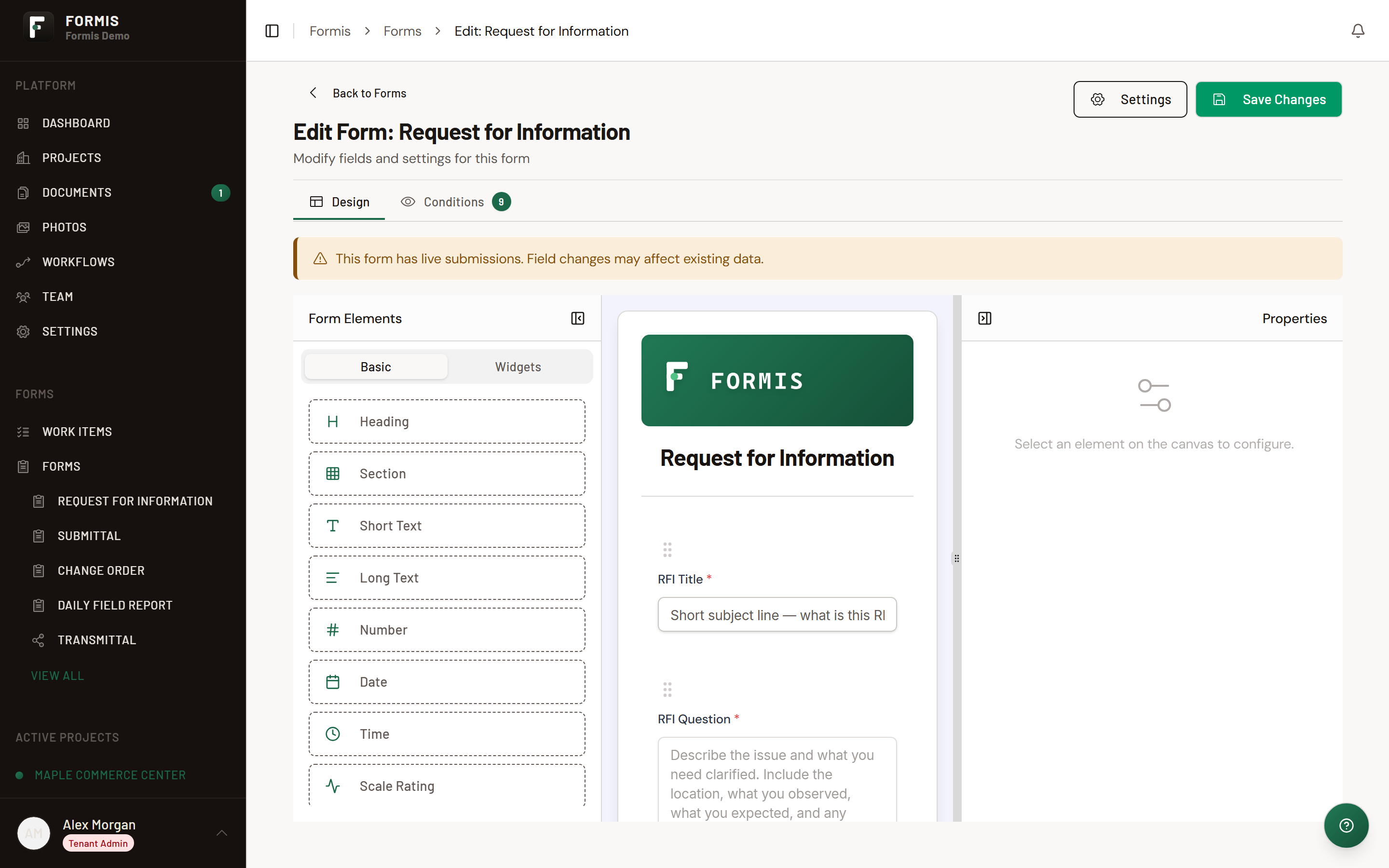The image size is (1389, 868).
Task: Click the Scale Rating pulse icon
Action: (333, 787)
